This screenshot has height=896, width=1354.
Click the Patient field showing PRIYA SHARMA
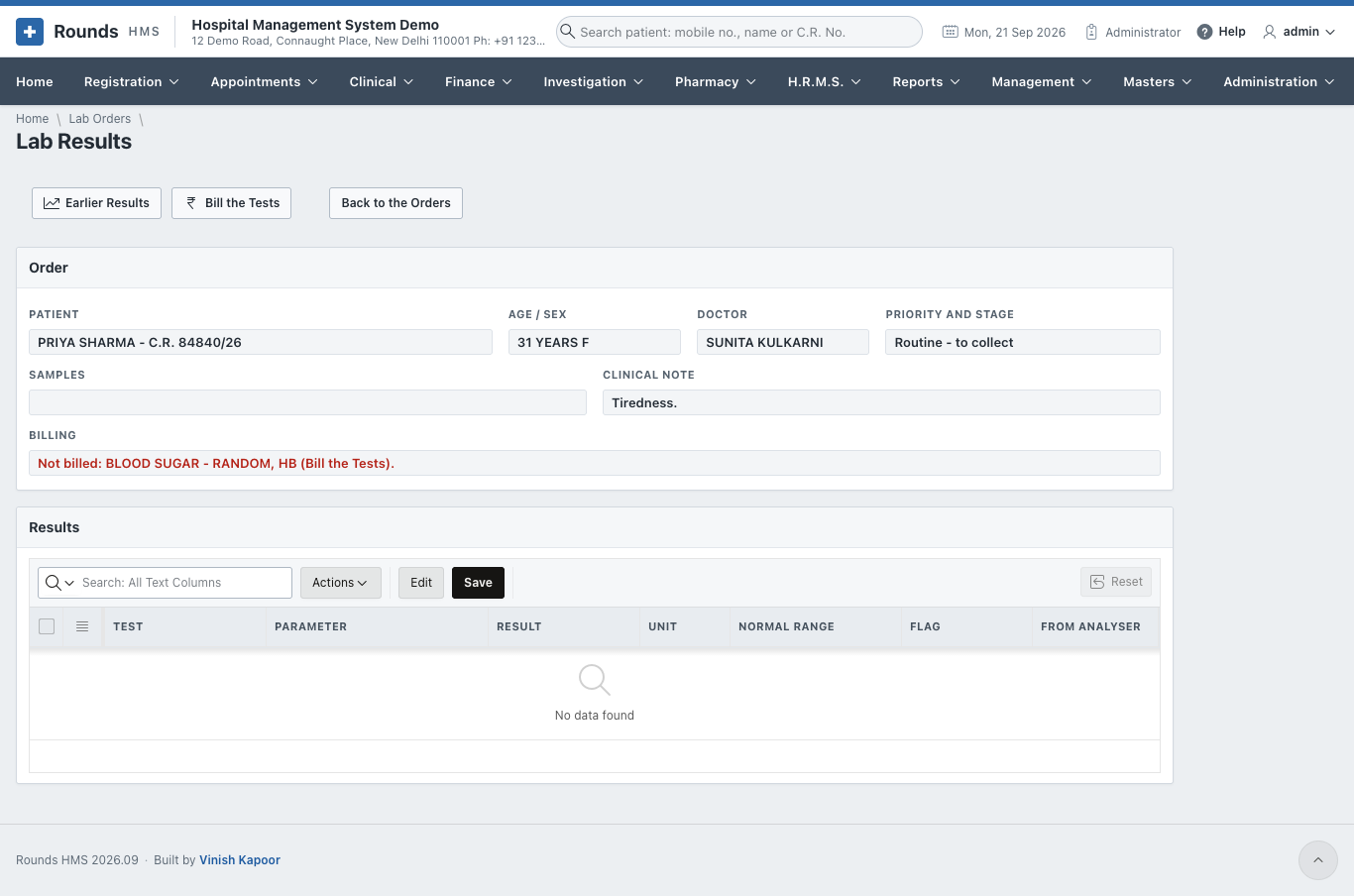[x=261, y=342]
